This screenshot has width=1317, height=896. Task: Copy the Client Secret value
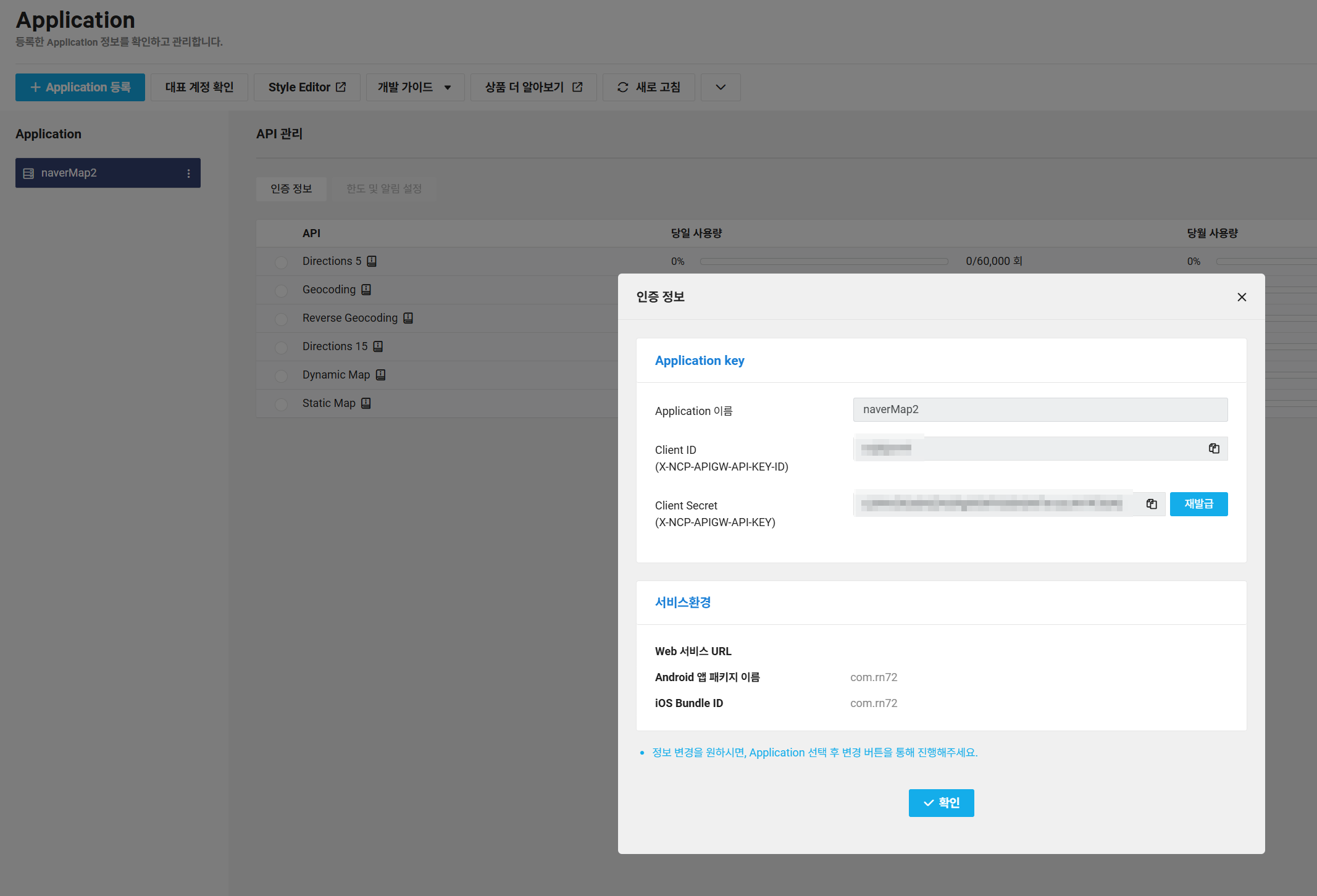1152,505
